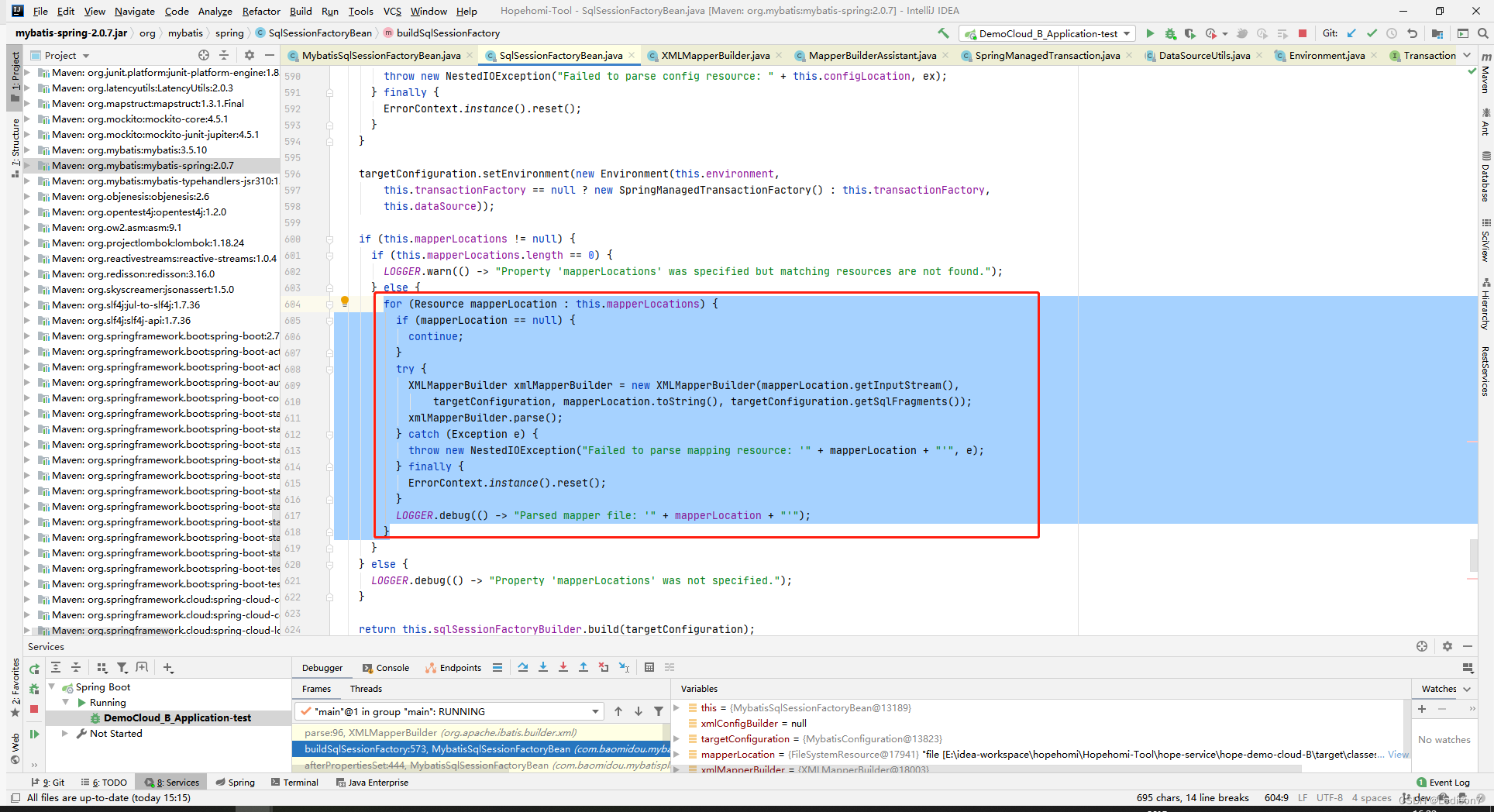The image size is (1494, 812).
Task: Expand the targetConfiguration variable
Action: coord(676,738)
